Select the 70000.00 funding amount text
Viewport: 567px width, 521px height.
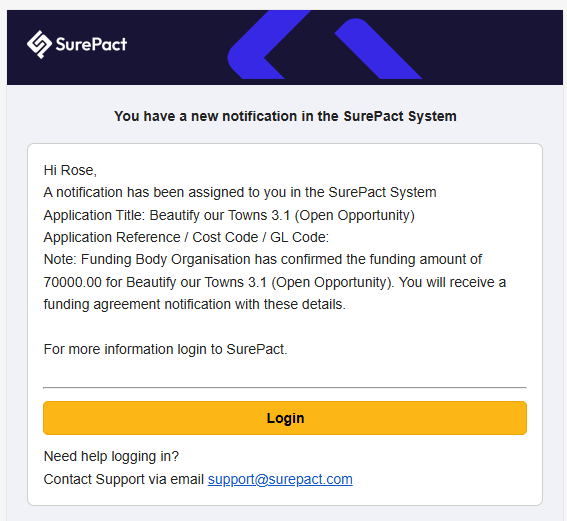tap(72, 282)
